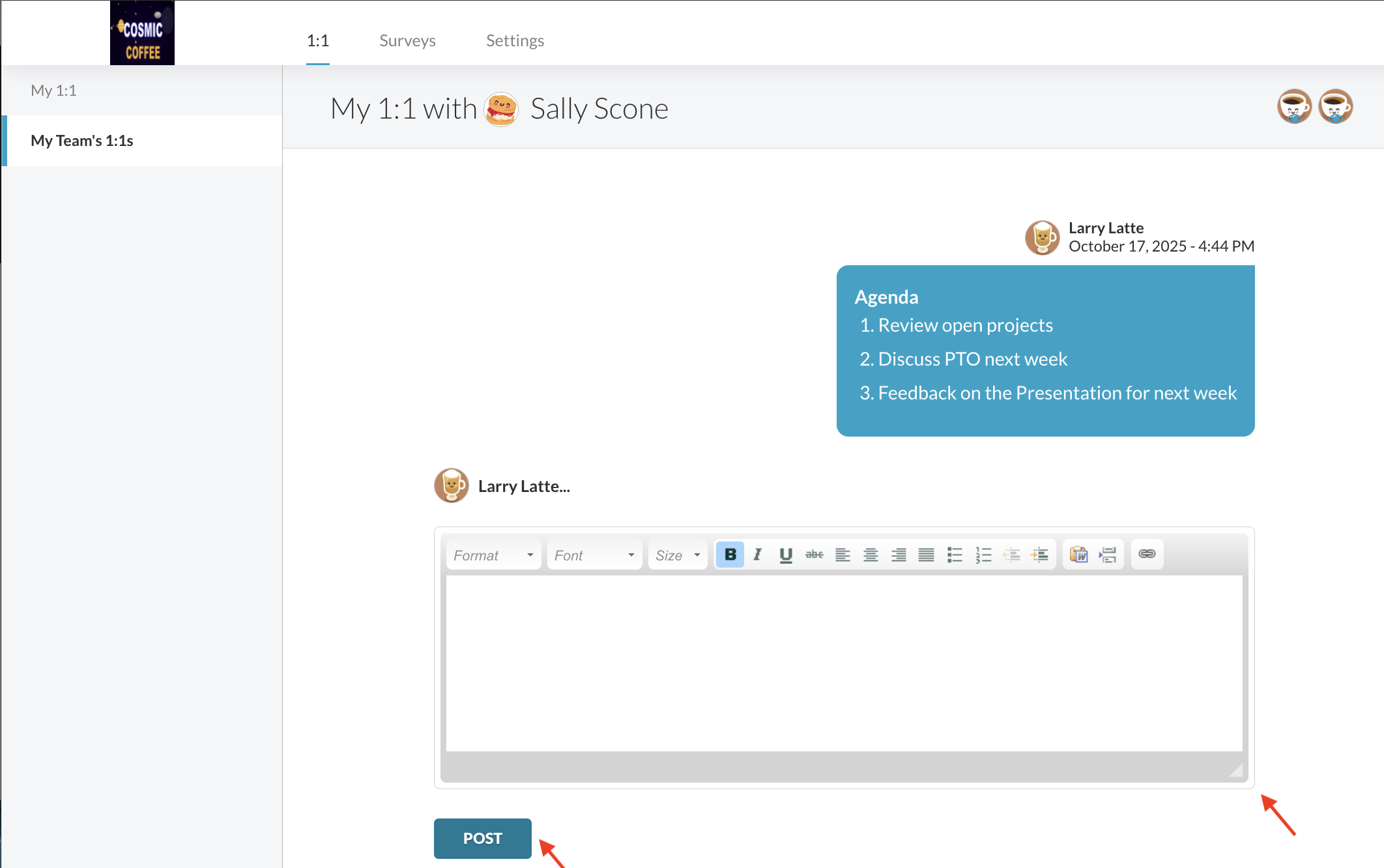Toggle Italic formatting button
This screenshot has width=1384, height=868.
pyautogui.click(x=757, y=555)
